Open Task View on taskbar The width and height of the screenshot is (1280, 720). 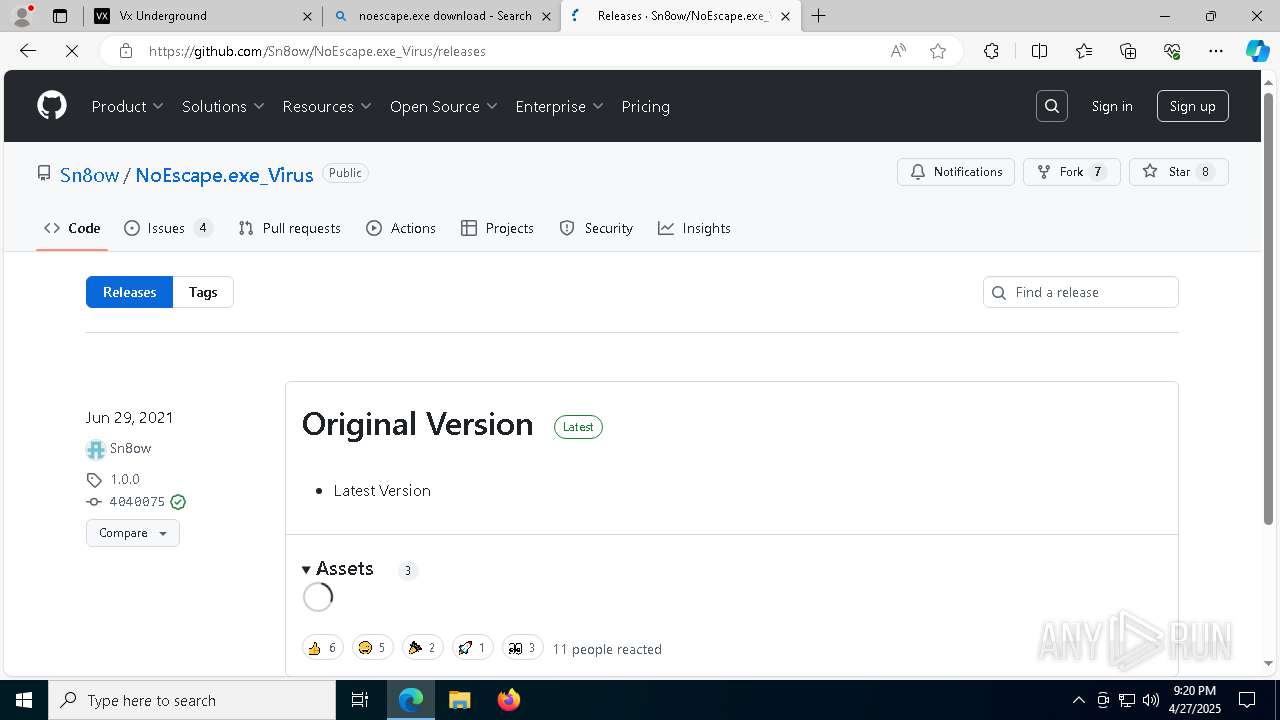pyautogui.click(x=360, y=700)
